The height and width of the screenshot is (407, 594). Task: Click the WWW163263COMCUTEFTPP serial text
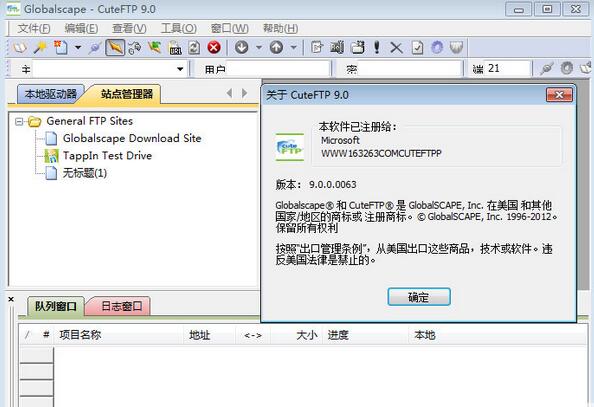click(381, 153)
